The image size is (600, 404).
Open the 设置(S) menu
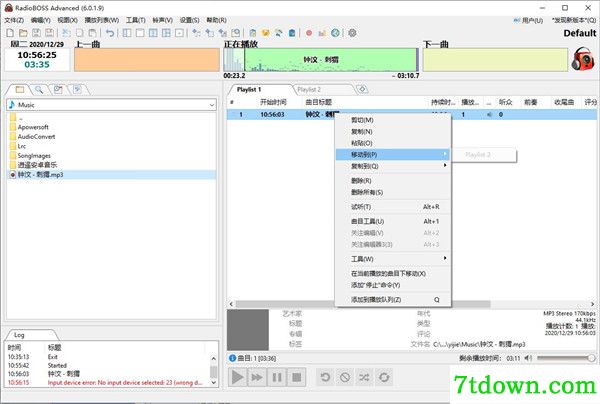[x=189, y=20]
